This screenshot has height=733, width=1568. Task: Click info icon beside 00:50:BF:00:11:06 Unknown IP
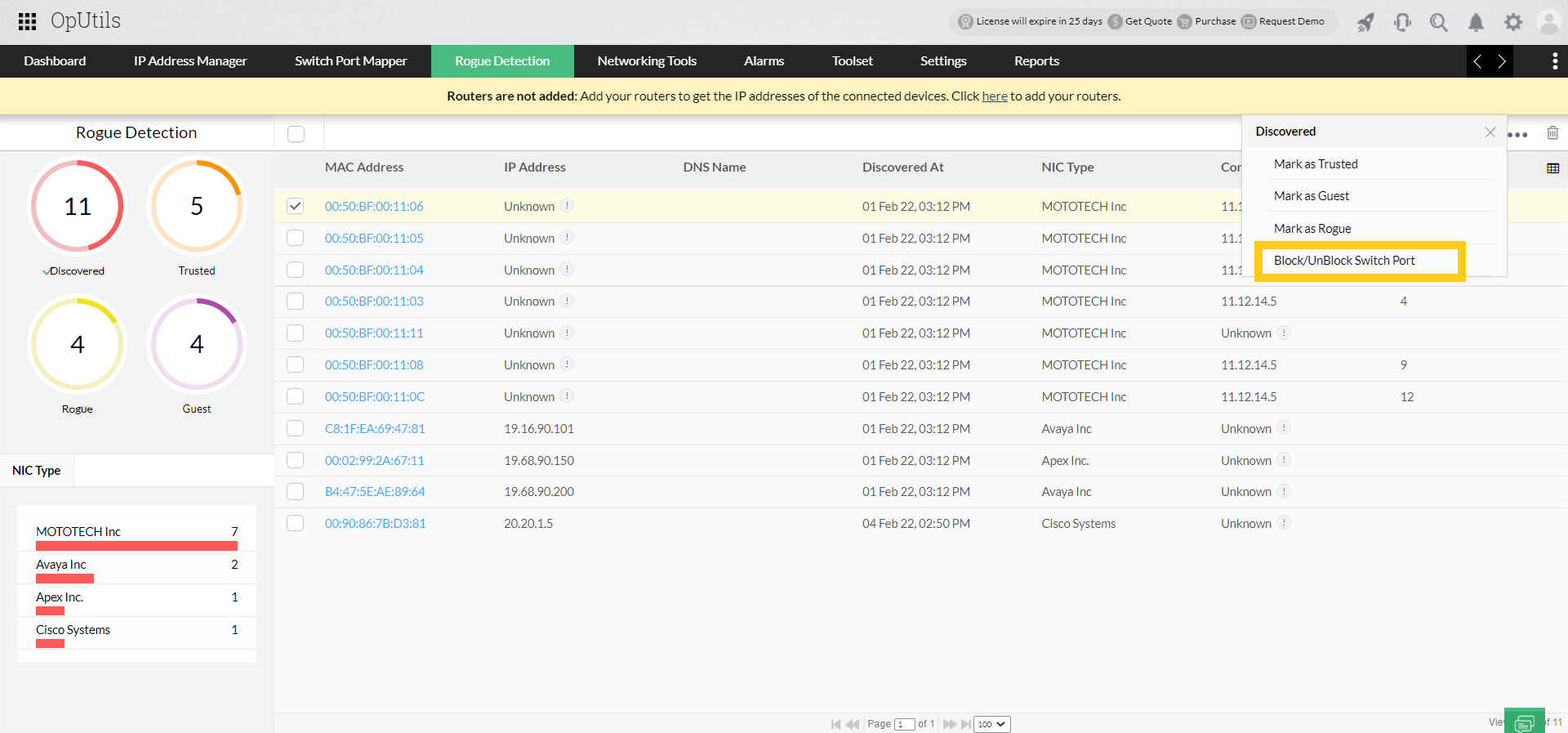[567, 206]
